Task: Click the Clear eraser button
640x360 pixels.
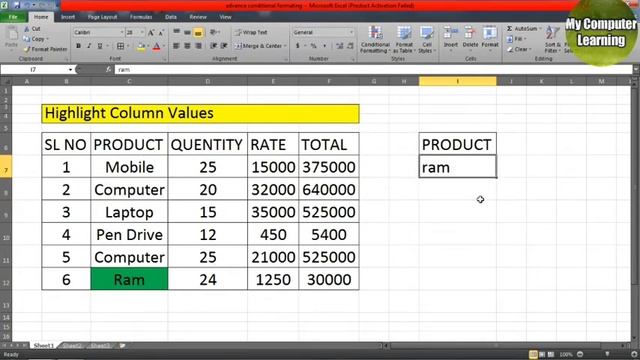Action: coord(519,49)
